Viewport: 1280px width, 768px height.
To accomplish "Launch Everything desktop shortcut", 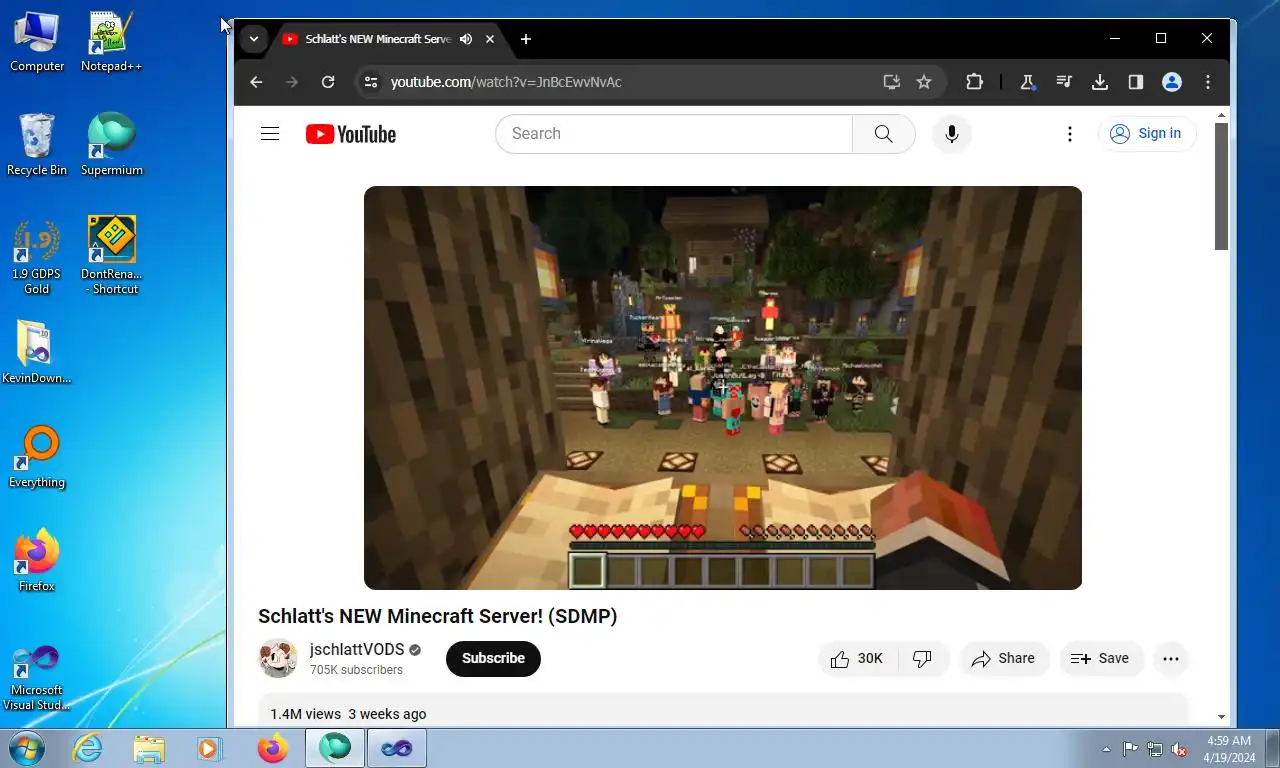I will (37, 457).
